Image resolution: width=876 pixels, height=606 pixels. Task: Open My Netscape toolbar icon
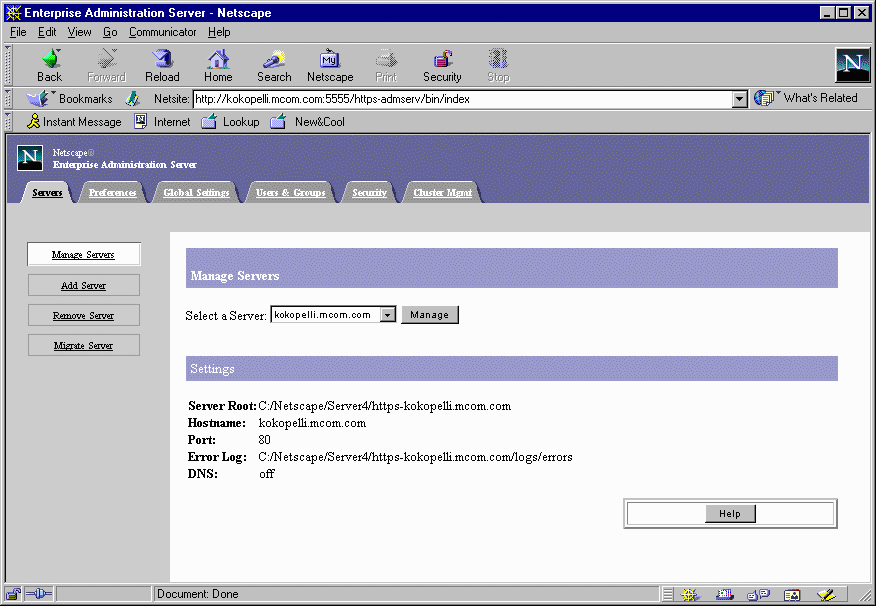[330, 65]
